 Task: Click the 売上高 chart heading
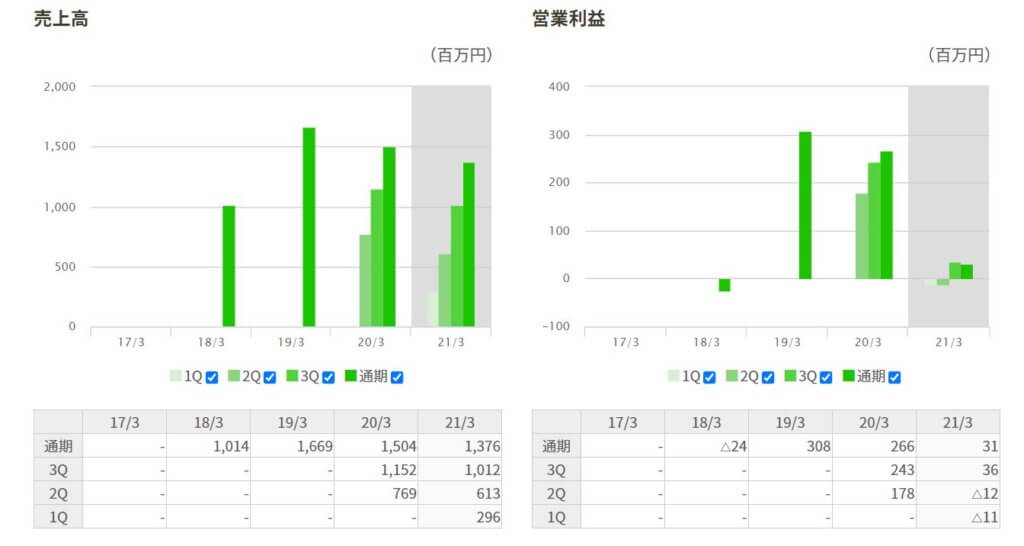[61, 19]
